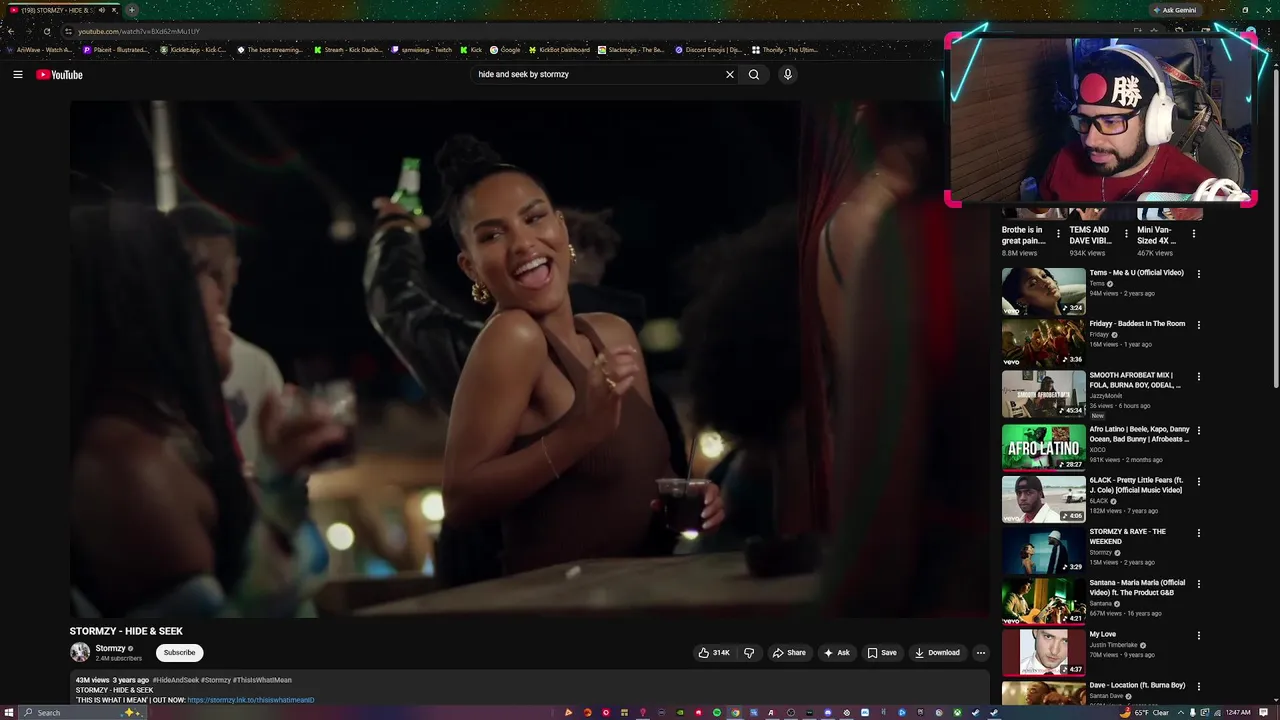1280x720 pixels.
Task: Open the Windows notification center icon
Action: tap(1263, 712)
